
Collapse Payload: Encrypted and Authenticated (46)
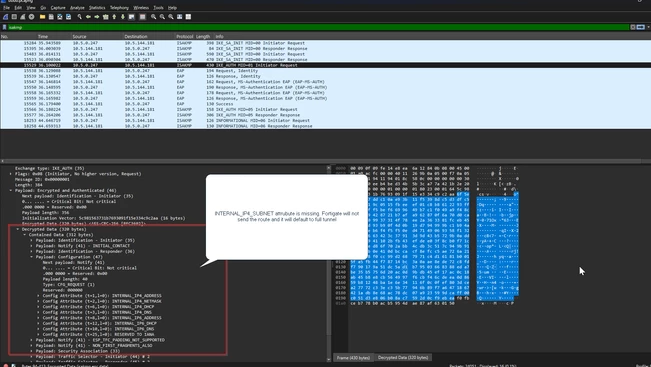pos(11,191)
